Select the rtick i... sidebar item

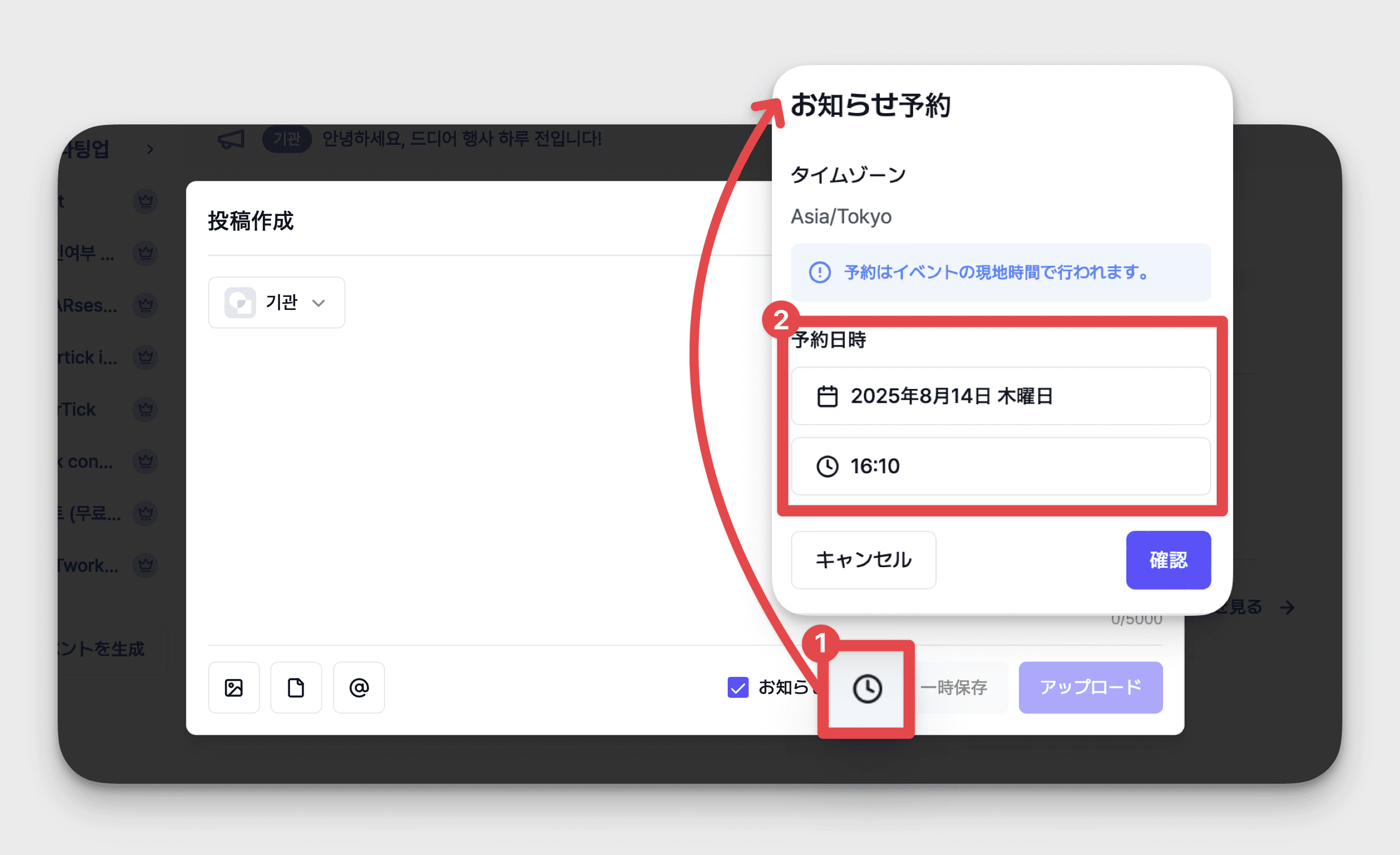88,357
